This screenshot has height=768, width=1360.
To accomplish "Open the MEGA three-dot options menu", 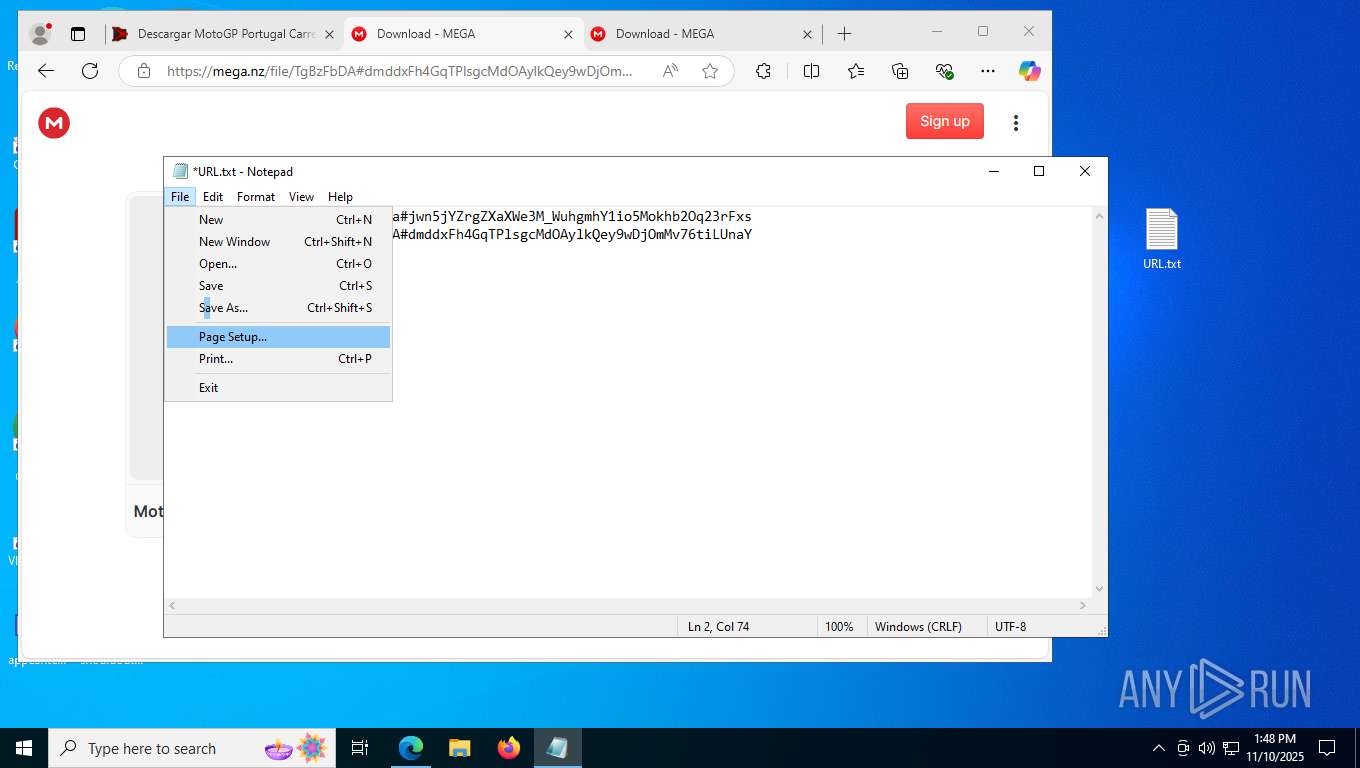I will pos(1016,123).
